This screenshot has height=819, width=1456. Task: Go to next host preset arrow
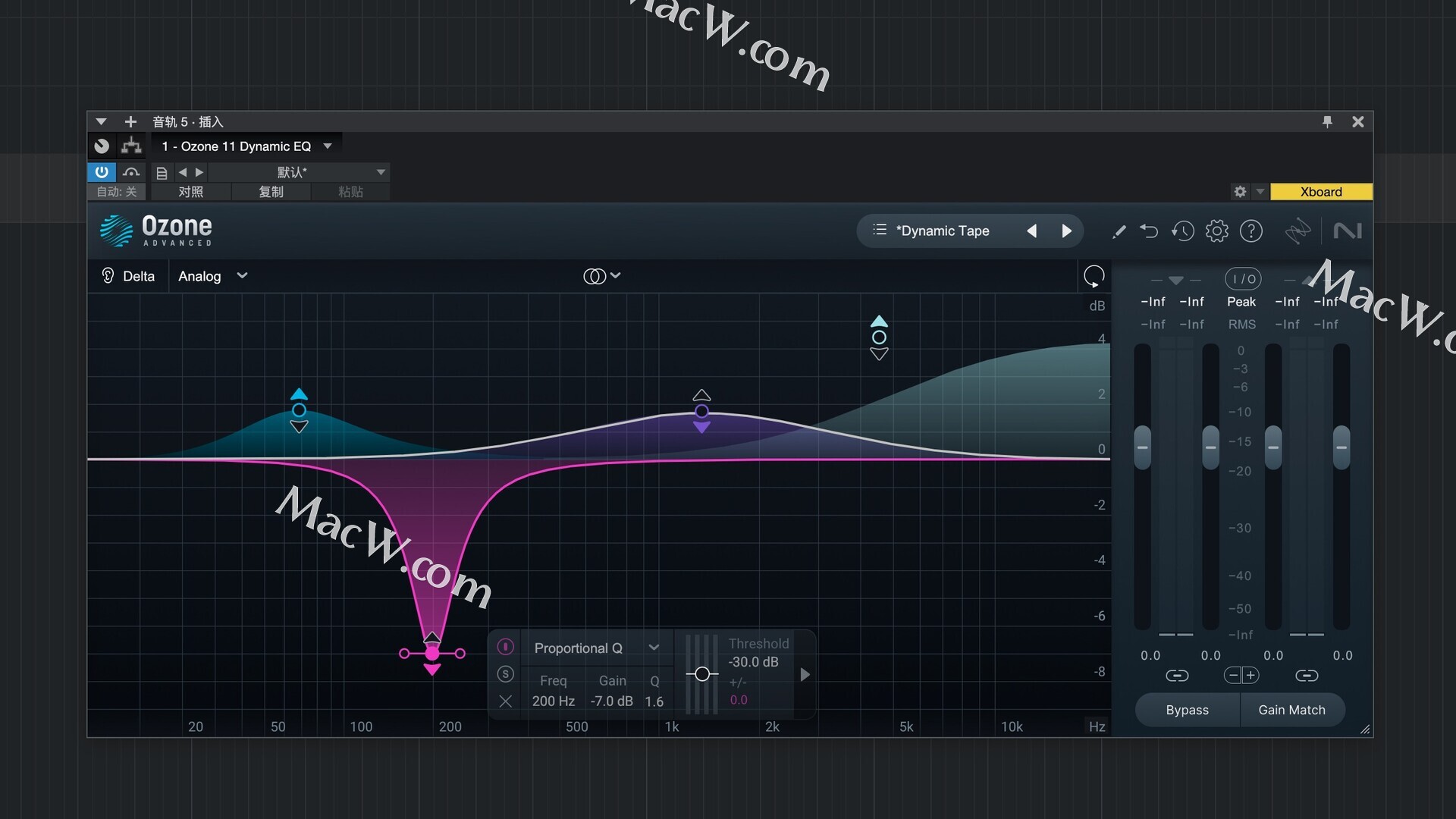[199, 173]
